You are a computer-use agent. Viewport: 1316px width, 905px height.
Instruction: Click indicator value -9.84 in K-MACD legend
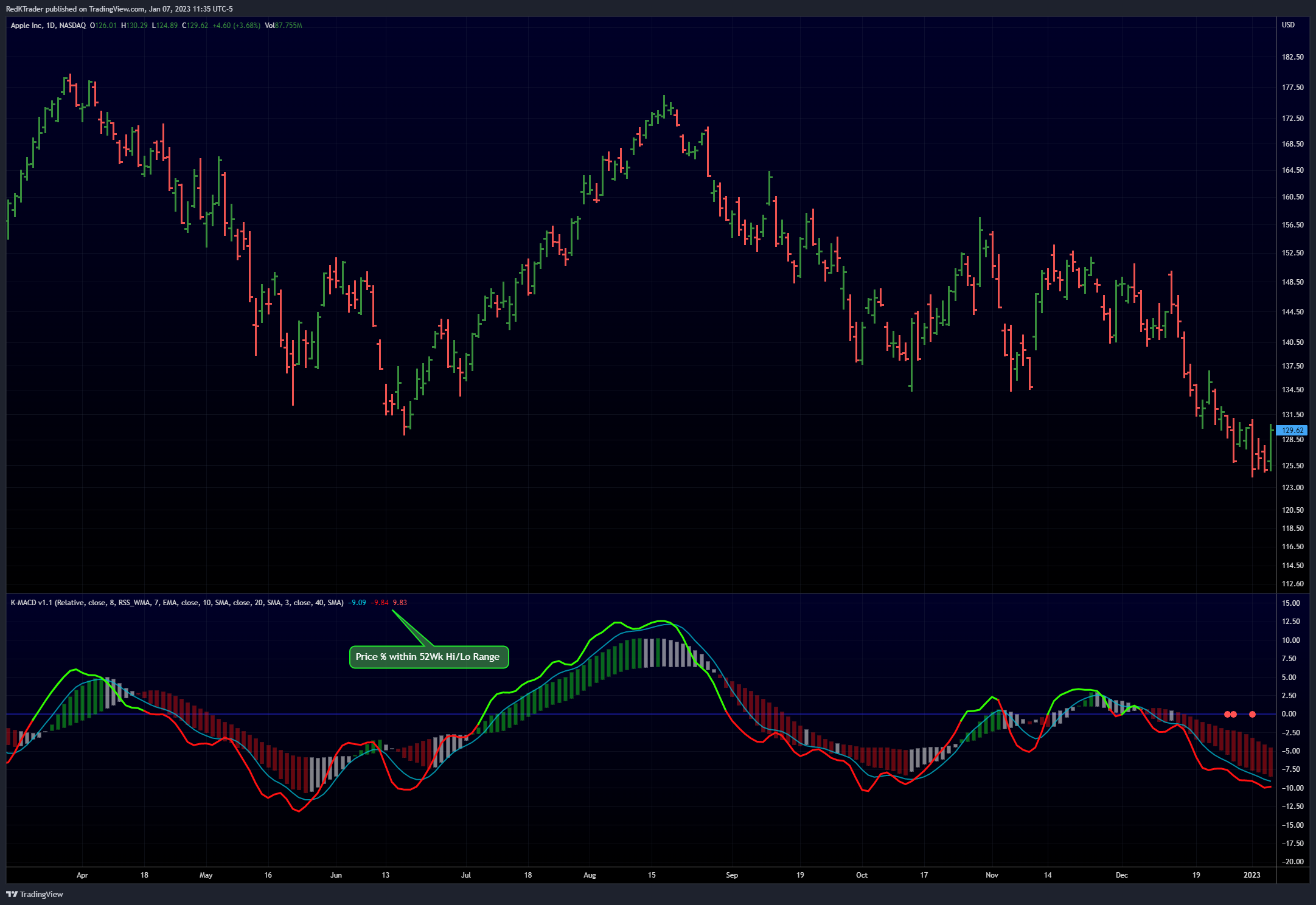coord(380,603)
